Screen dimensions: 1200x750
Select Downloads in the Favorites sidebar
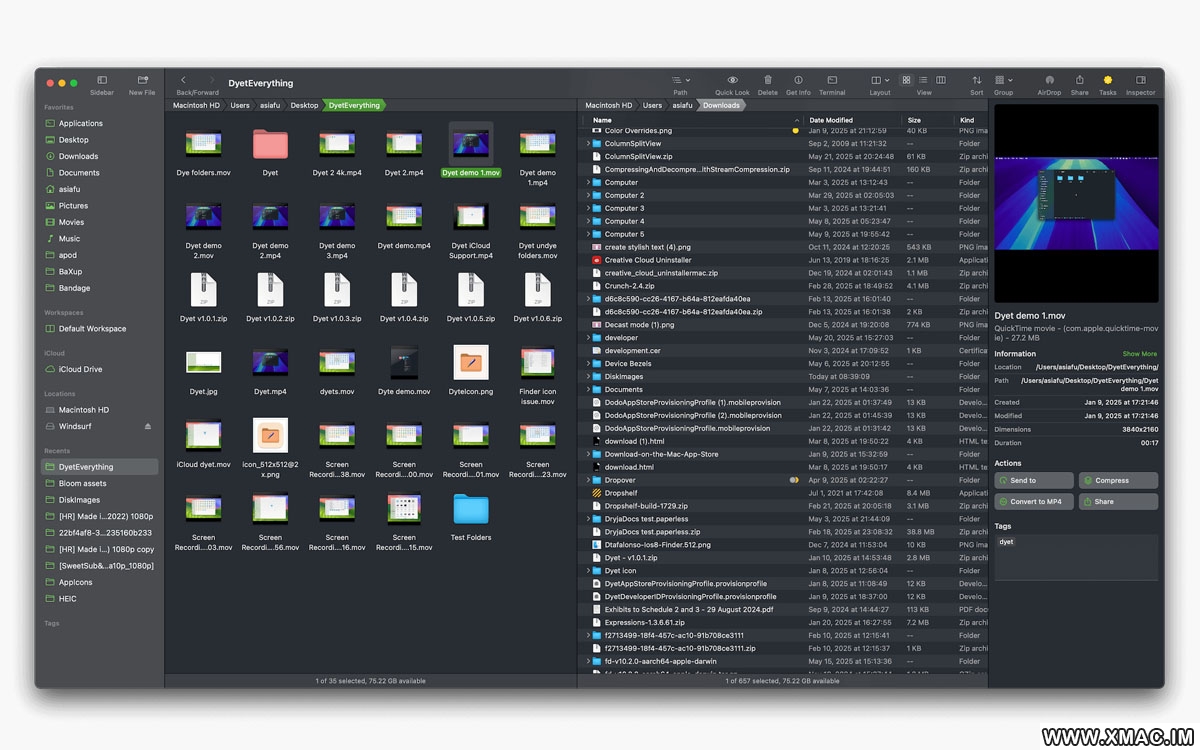(x=78, y=156)
